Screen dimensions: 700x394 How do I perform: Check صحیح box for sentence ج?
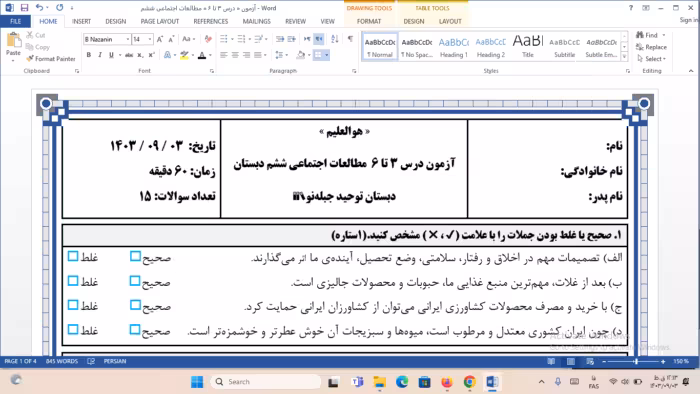[135, 305]
